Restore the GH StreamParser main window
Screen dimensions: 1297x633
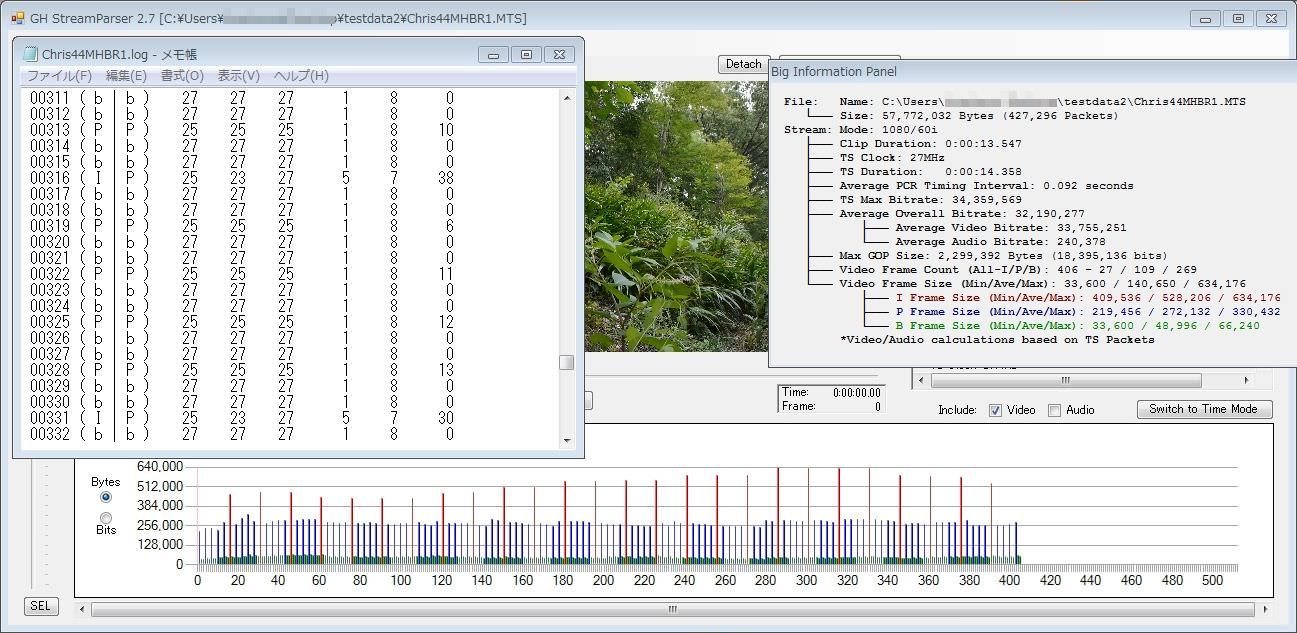coord(1238,18)
